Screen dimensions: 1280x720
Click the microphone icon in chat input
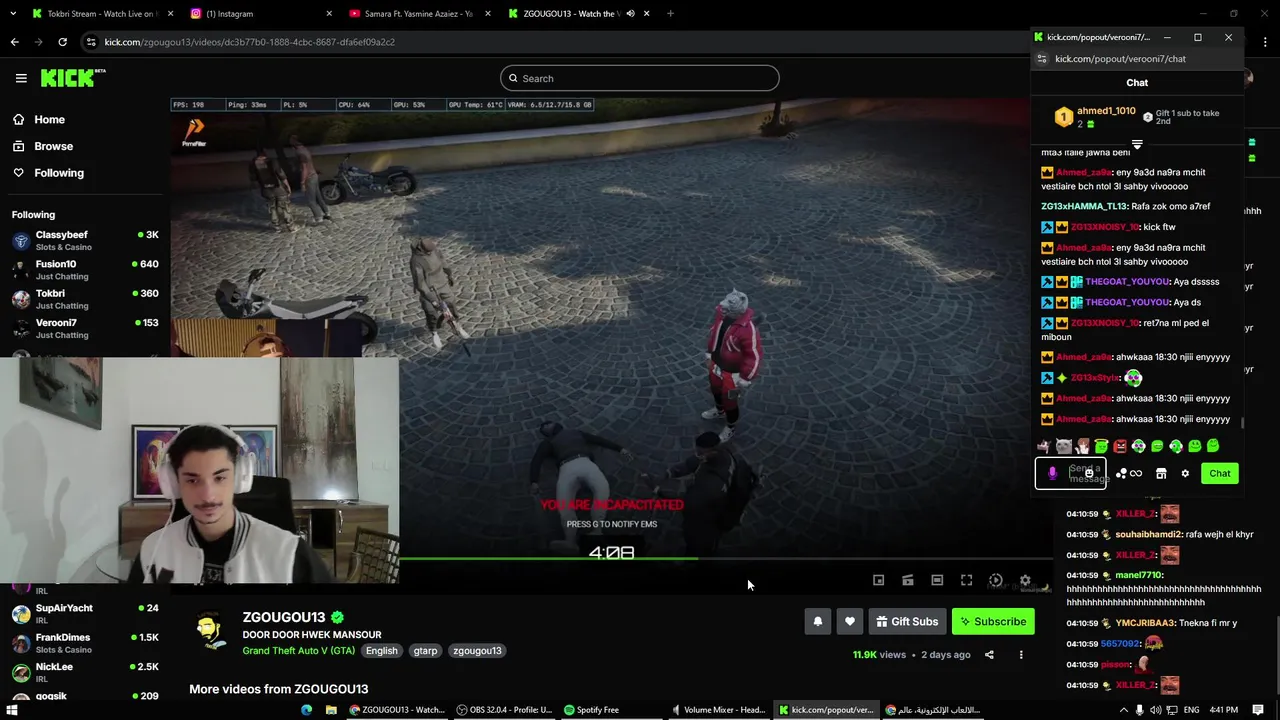tap(1052, 473)
